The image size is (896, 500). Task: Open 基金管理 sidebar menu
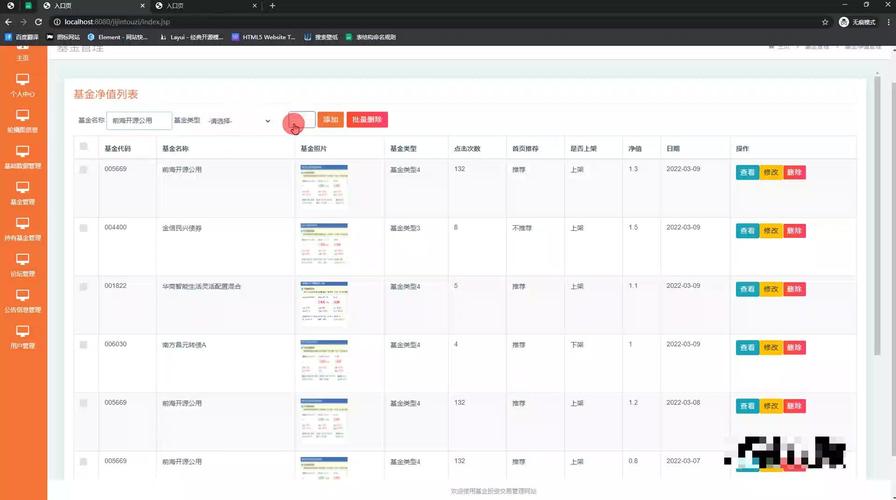click(x=22, y=192)
